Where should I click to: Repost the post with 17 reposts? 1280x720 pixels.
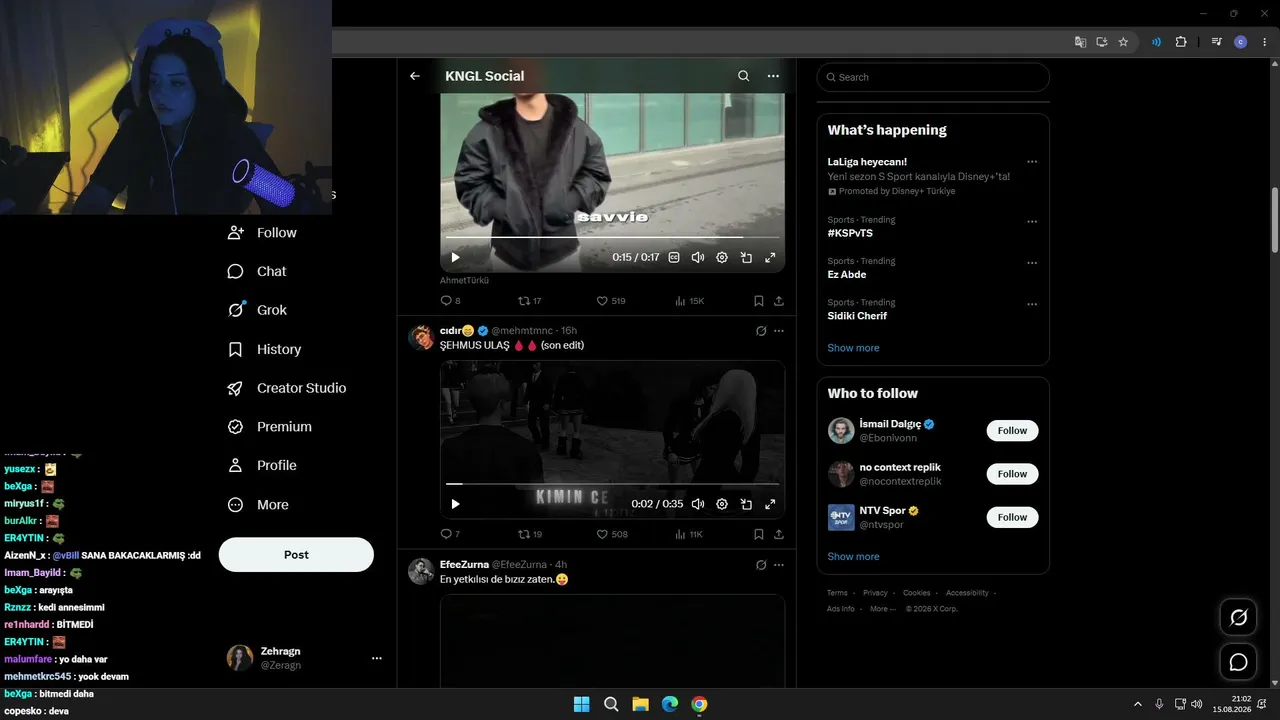529,301
